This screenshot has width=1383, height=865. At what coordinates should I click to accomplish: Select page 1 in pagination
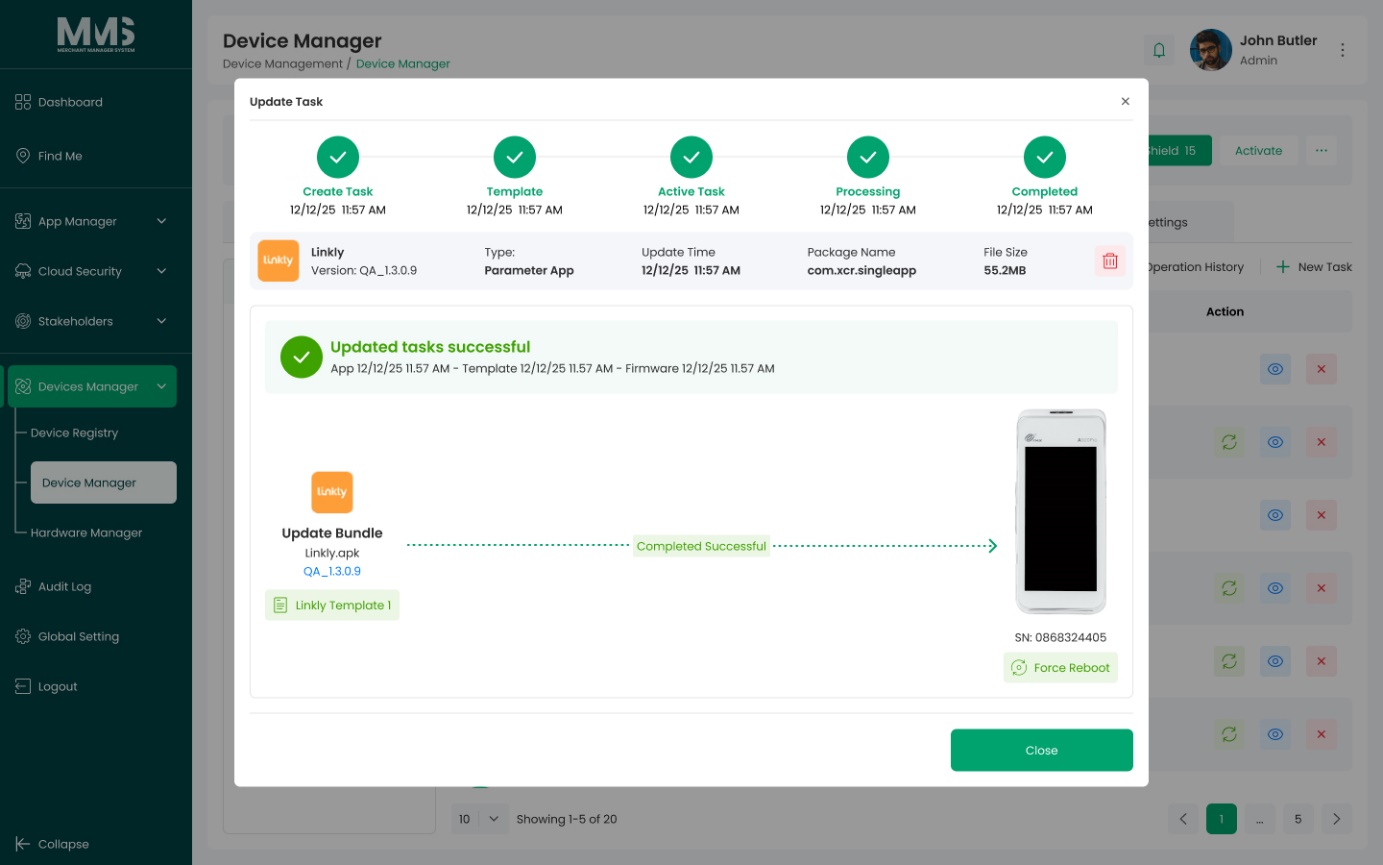(x=1221, y=819)
